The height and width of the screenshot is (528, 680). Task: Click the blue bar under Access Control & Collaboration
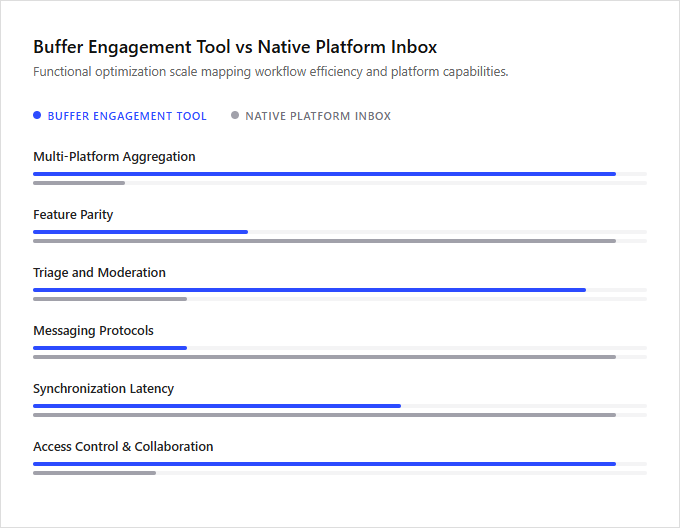[x=324, y=464]
